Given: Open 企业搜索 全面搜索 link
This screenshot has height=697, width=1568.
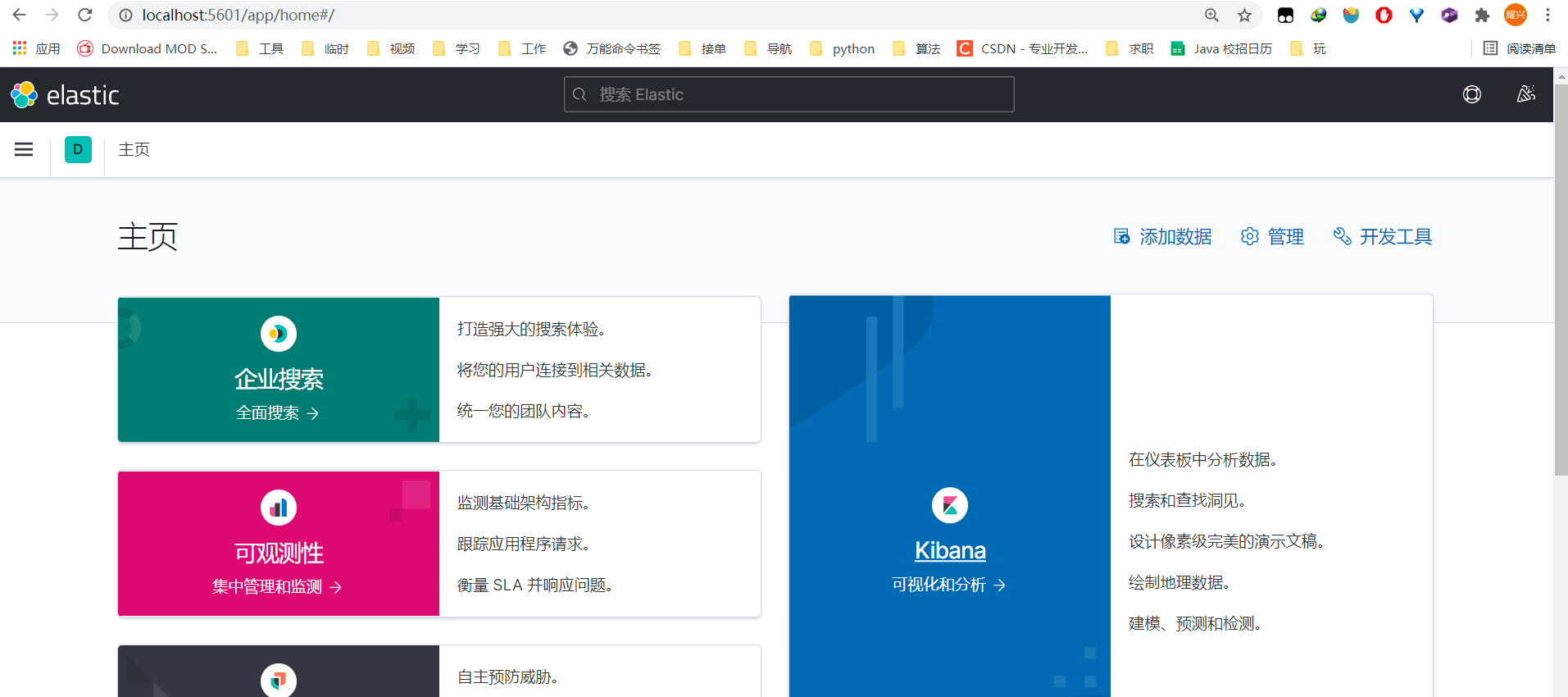Looking at the screenshot, I should (x=278, y=413).
